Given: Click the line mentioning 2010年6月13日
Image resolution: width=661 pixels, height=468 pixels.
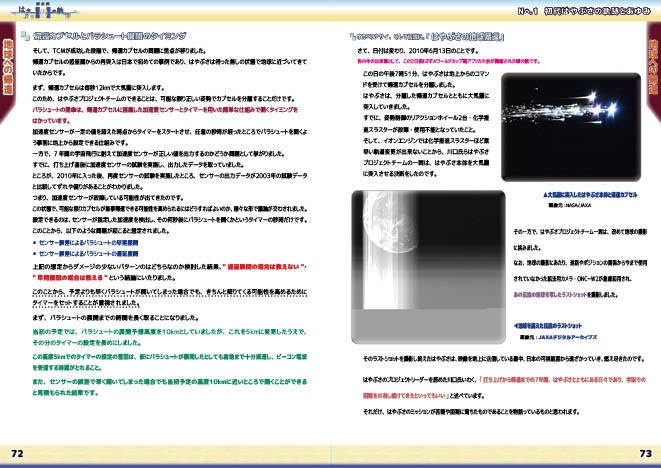Looking at the screenshot, I should (418, 51).
